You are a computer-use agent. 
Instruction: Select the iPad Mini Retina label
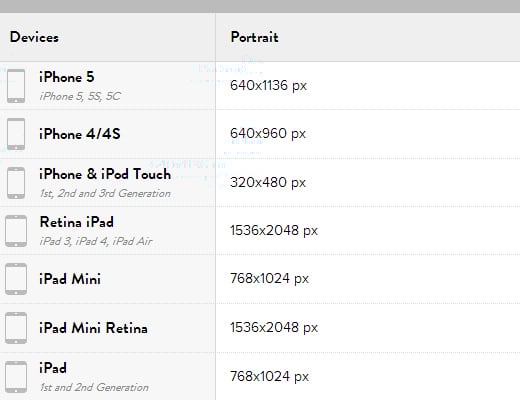tap(93, 328)
